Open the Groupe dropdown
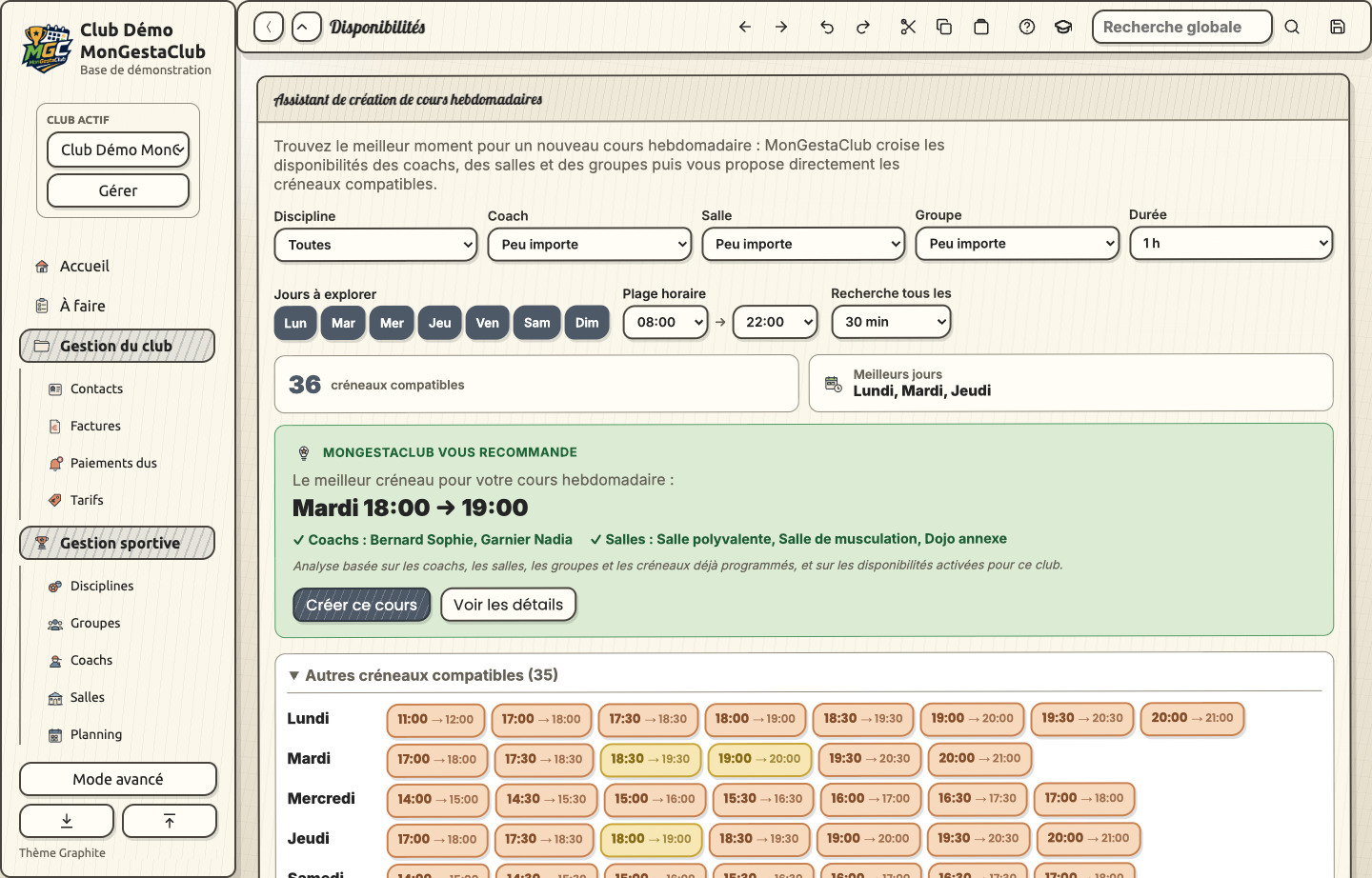The width and height of the screenshot is (1372, 878). click(1018, 244)
